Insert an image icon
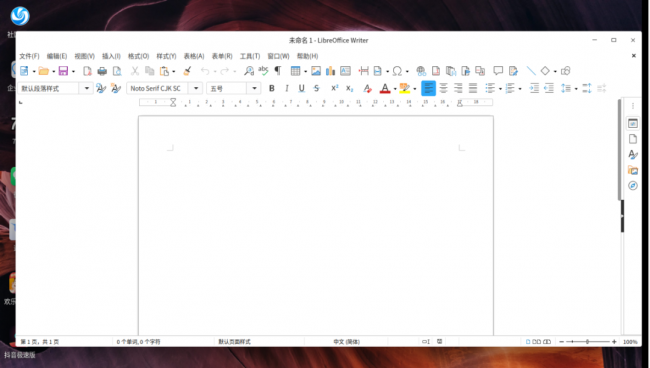 click(316, 71)
